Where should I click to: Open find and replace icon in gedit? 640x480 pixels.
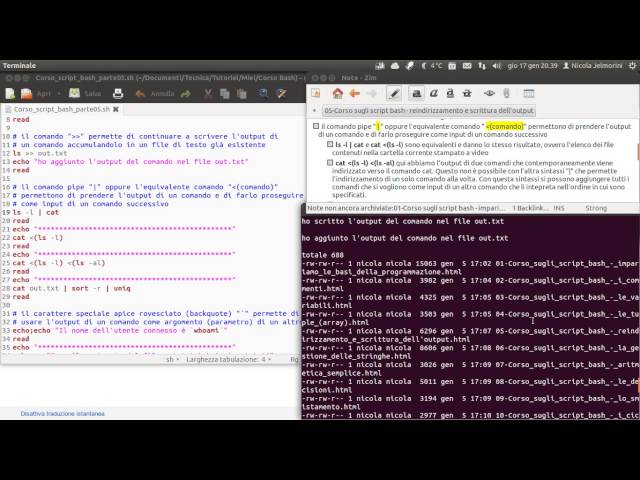281,94
